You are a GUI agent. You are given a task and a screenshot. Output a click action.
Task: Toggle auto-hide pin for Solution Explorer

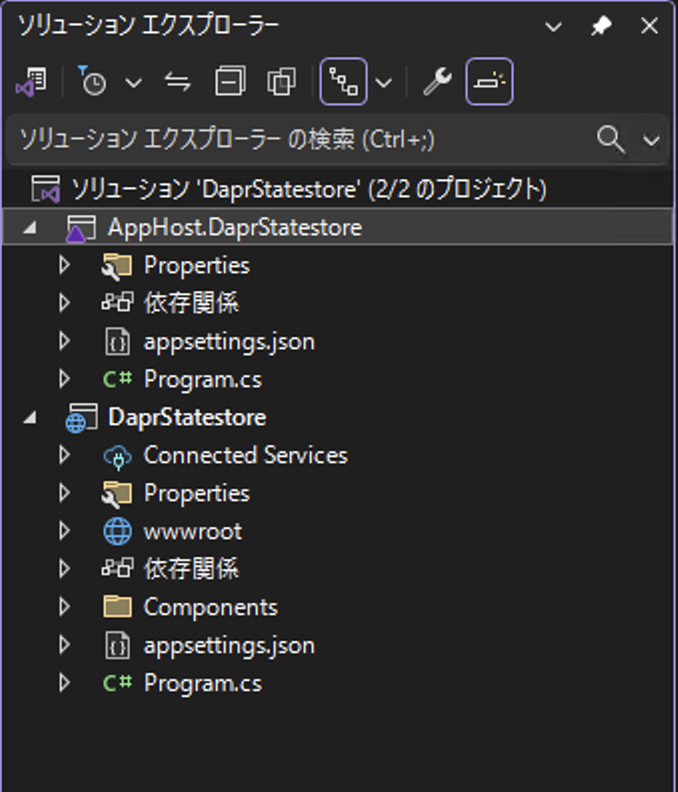point(601,26)
